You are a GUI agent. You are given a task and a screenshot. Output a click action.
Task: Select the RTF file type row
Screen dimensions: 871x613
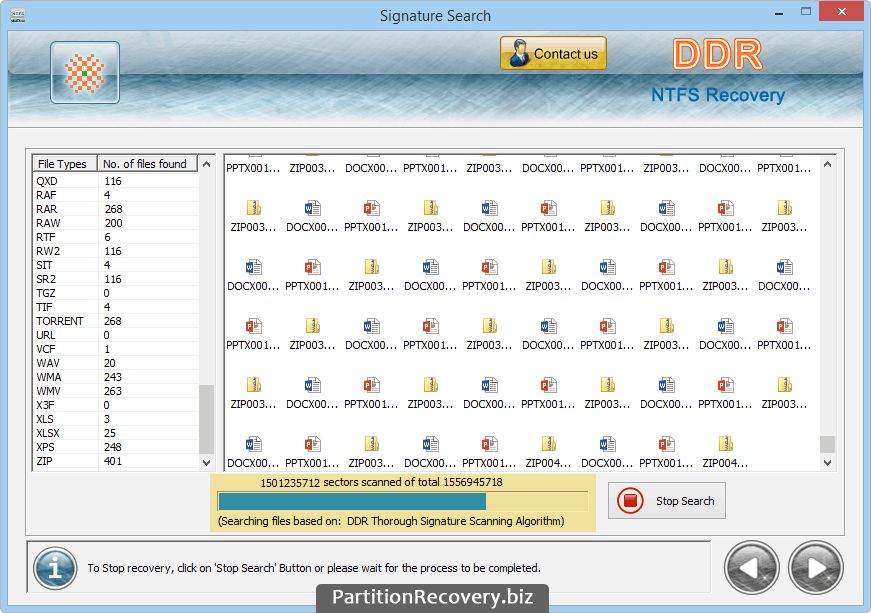click(116, 237)
